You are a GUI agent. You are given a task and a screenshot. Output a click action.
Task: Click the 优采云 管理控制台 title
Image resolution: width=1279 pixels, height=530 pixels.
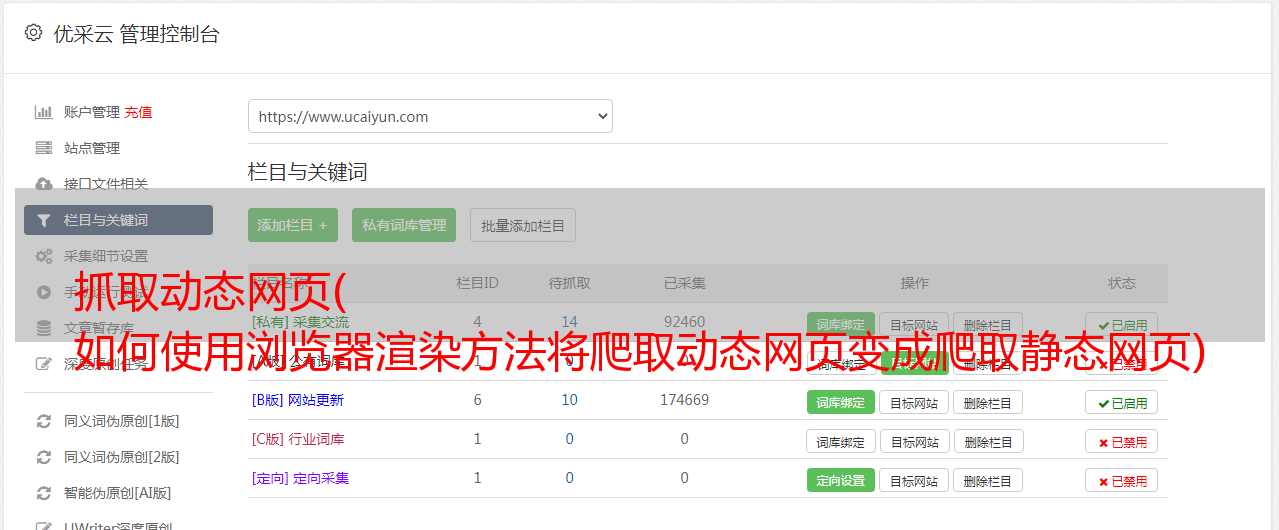(136, 34)
